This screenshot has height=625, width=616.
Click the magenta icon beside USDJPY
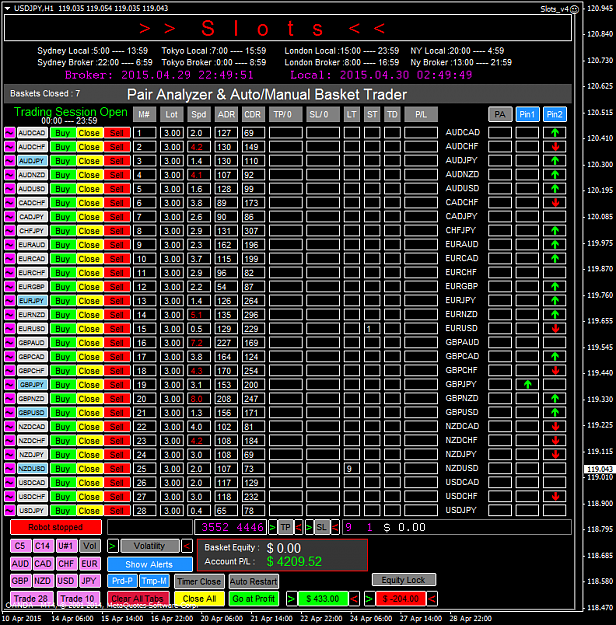pyautogui.click(x=10, y=511)
